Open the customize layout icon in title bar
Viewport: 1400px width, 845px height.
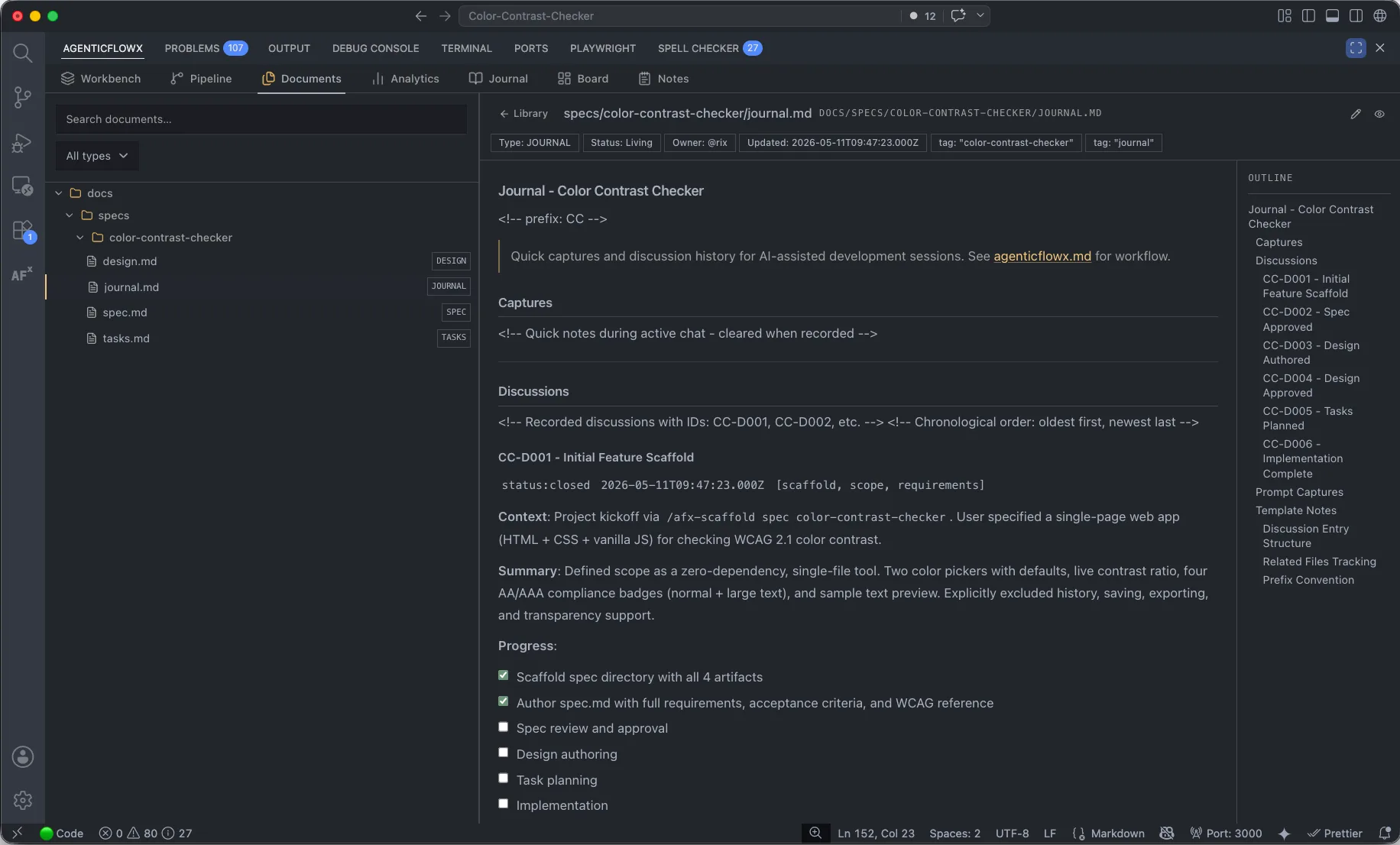(1285, 16)
